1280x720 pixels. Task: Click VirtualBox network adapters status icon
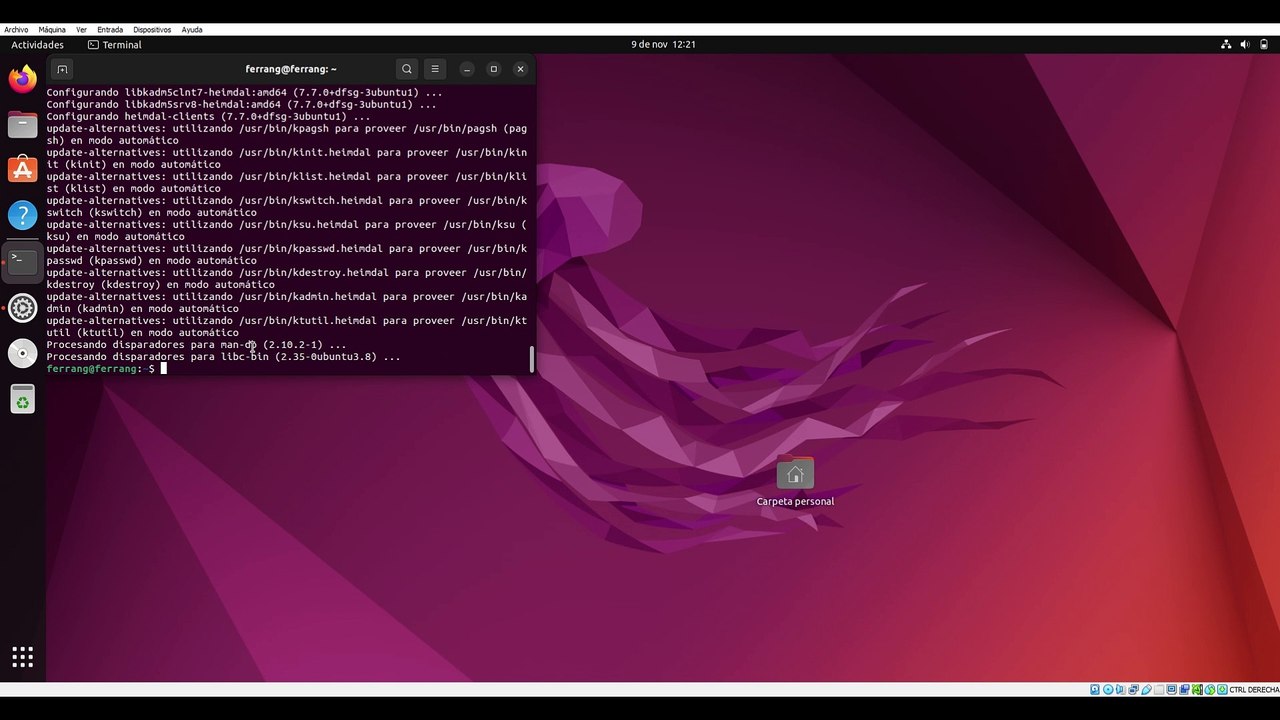pyautogui.click(x=1133, y=690)
